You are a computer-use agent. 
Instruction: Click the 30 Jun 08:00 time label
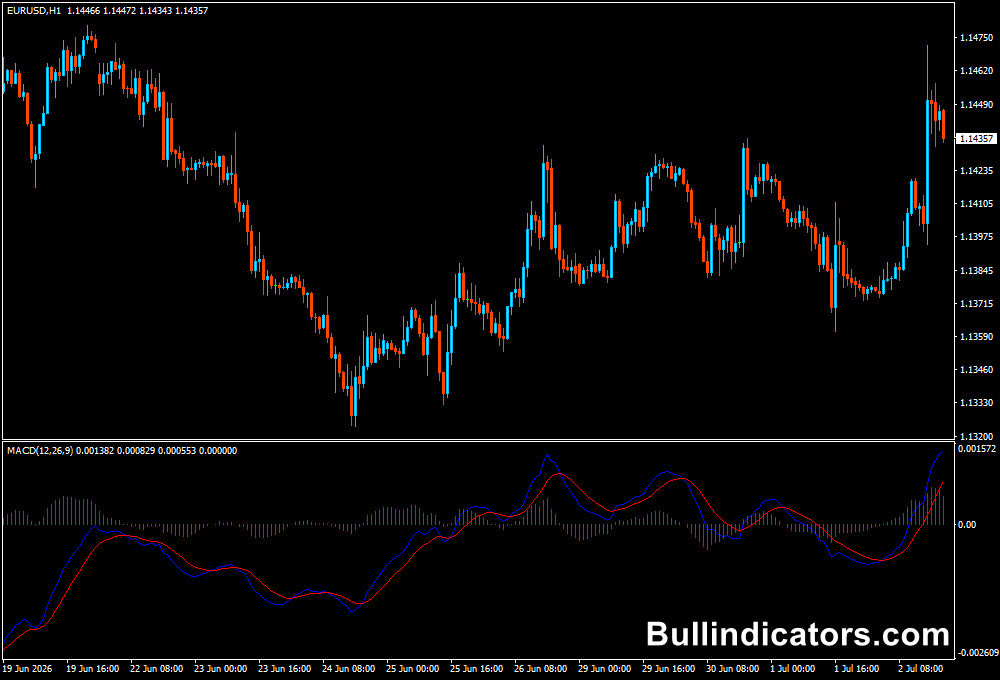[x=732, y=669]
